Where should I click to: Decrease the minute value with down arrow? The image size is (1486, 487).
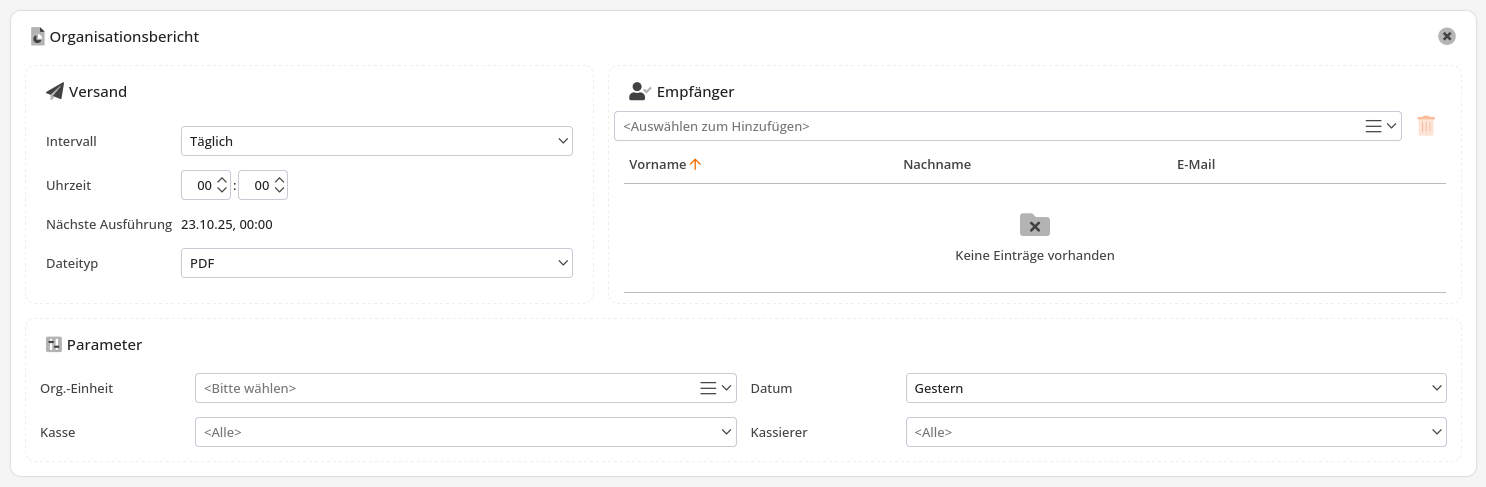279,191
